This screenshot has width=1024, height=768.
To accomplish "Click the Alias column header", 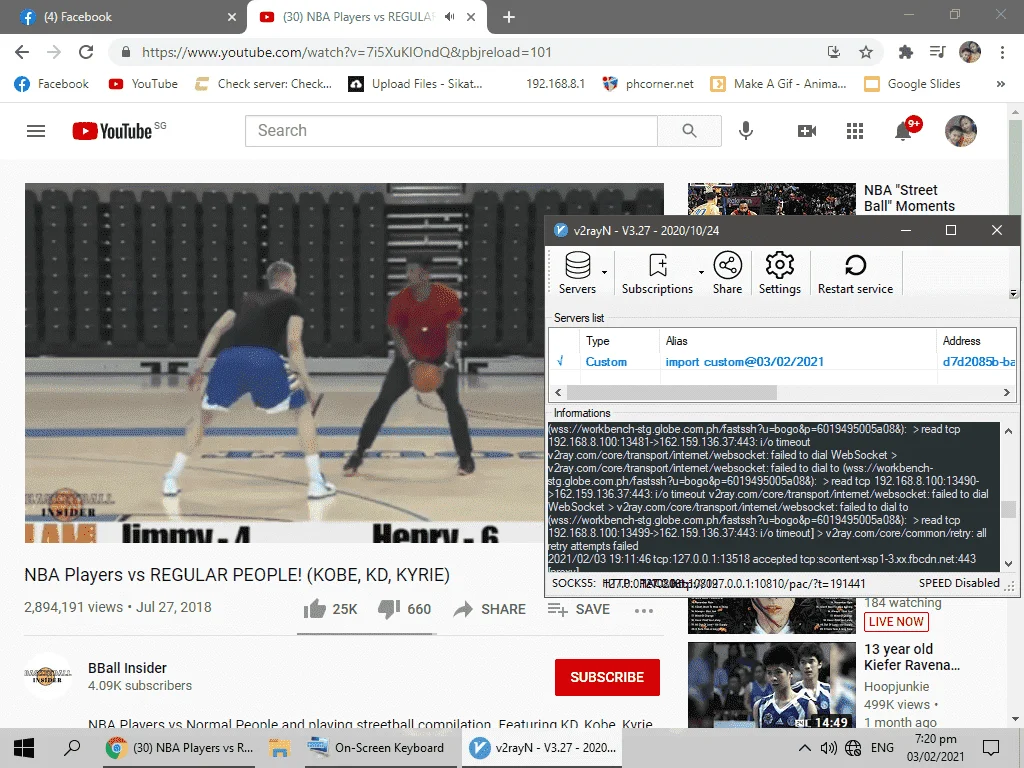I will coord(677,341).
